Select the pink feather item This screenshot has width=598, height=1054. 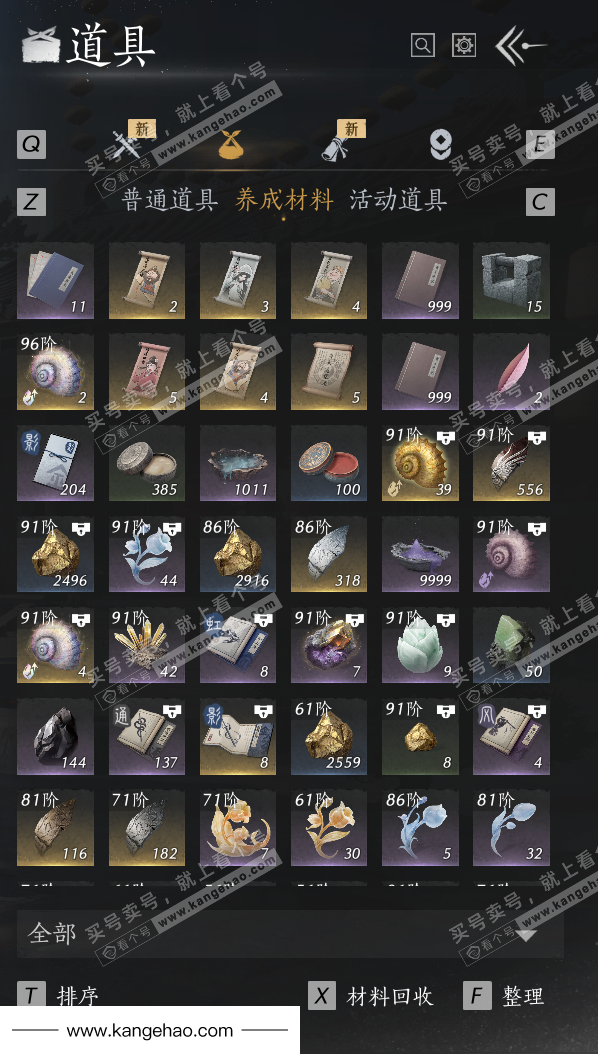point(511,372)
